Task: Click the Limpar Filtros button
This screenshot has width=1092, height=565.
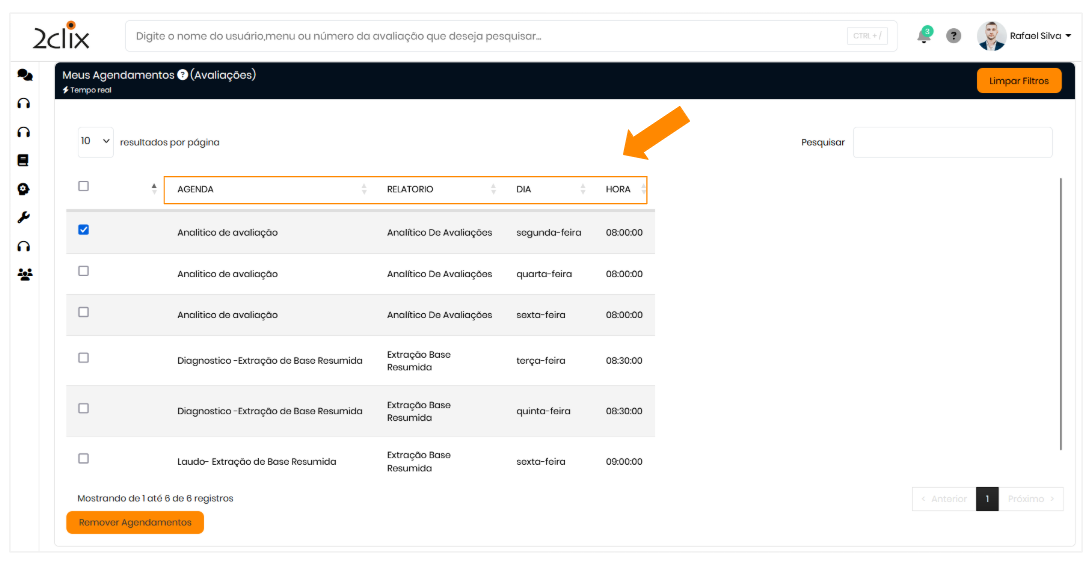Action: (1018, 81)
